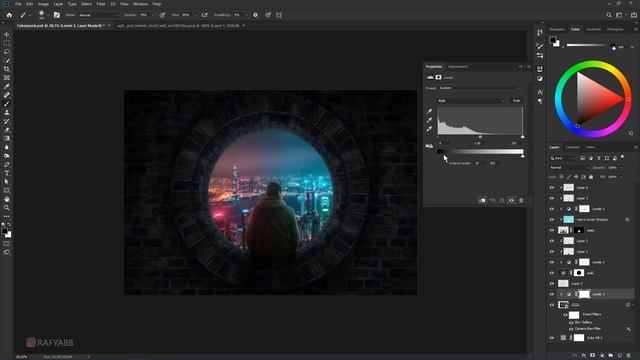Screen dimensions: 640x360
Task: Select the Zoom tool
Action: [7, 208]
